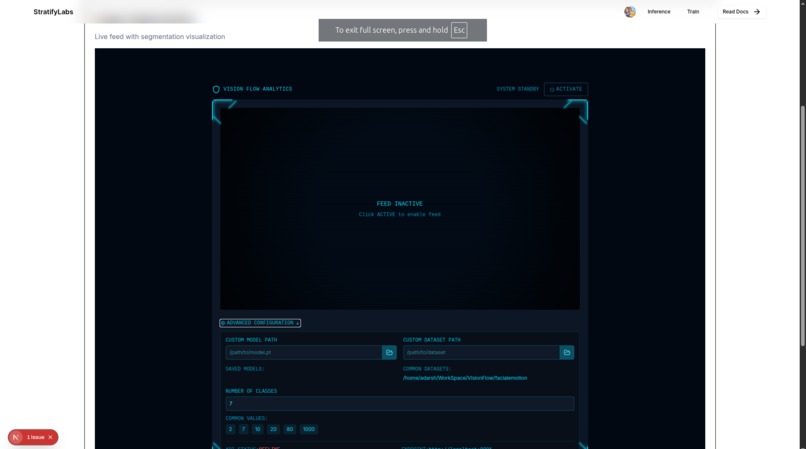Click the COMMON VALUES label
The image size is (806, 449).
[246, 418]
